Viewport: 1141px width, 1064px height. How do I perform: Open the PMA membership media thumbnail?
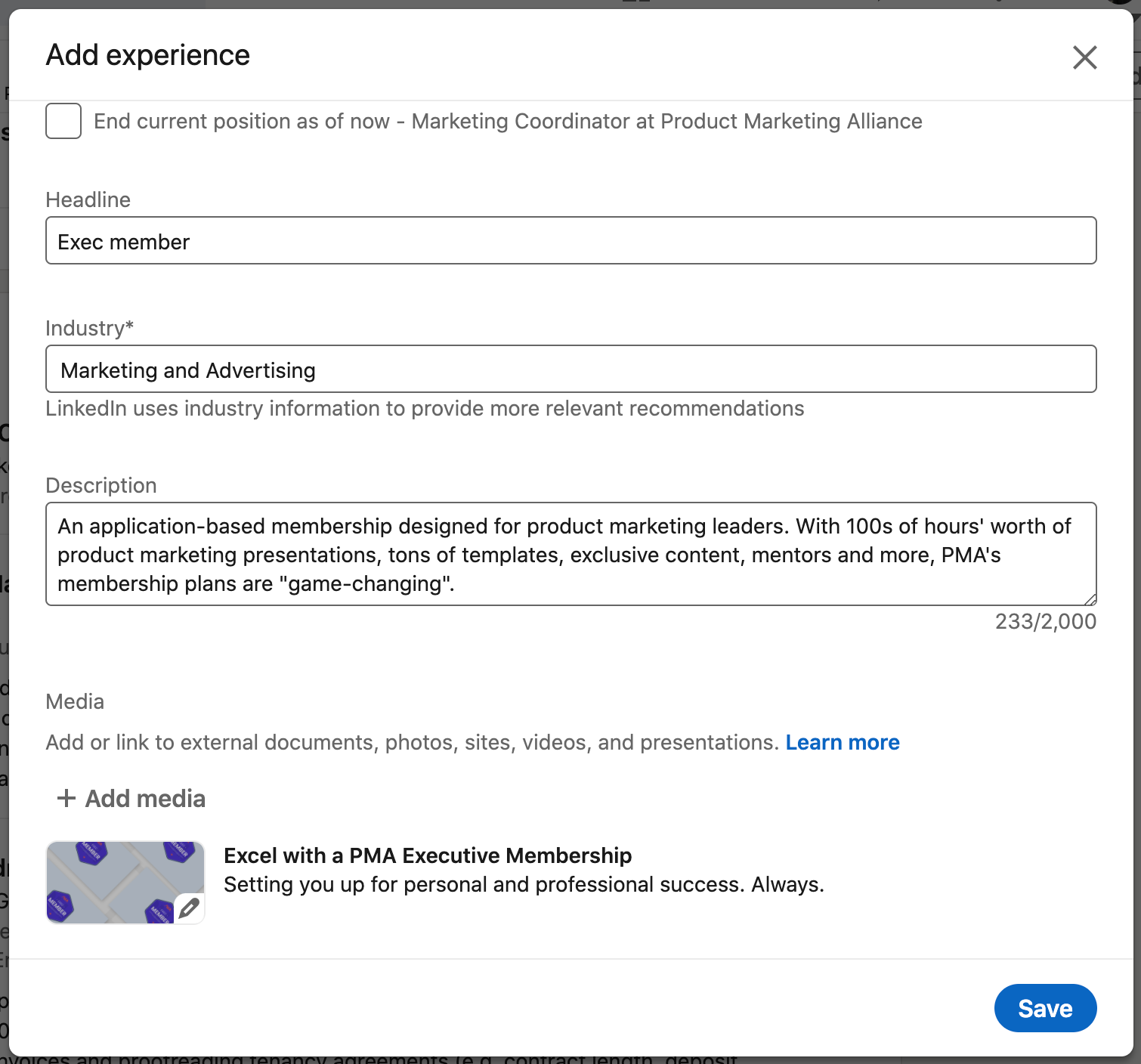point(125,882)
